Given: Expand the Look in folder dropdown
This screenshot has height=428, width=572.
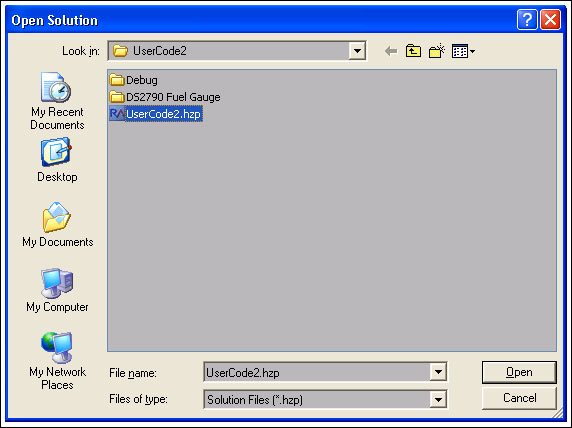Looking at the screenshot, I should (357, 51).
